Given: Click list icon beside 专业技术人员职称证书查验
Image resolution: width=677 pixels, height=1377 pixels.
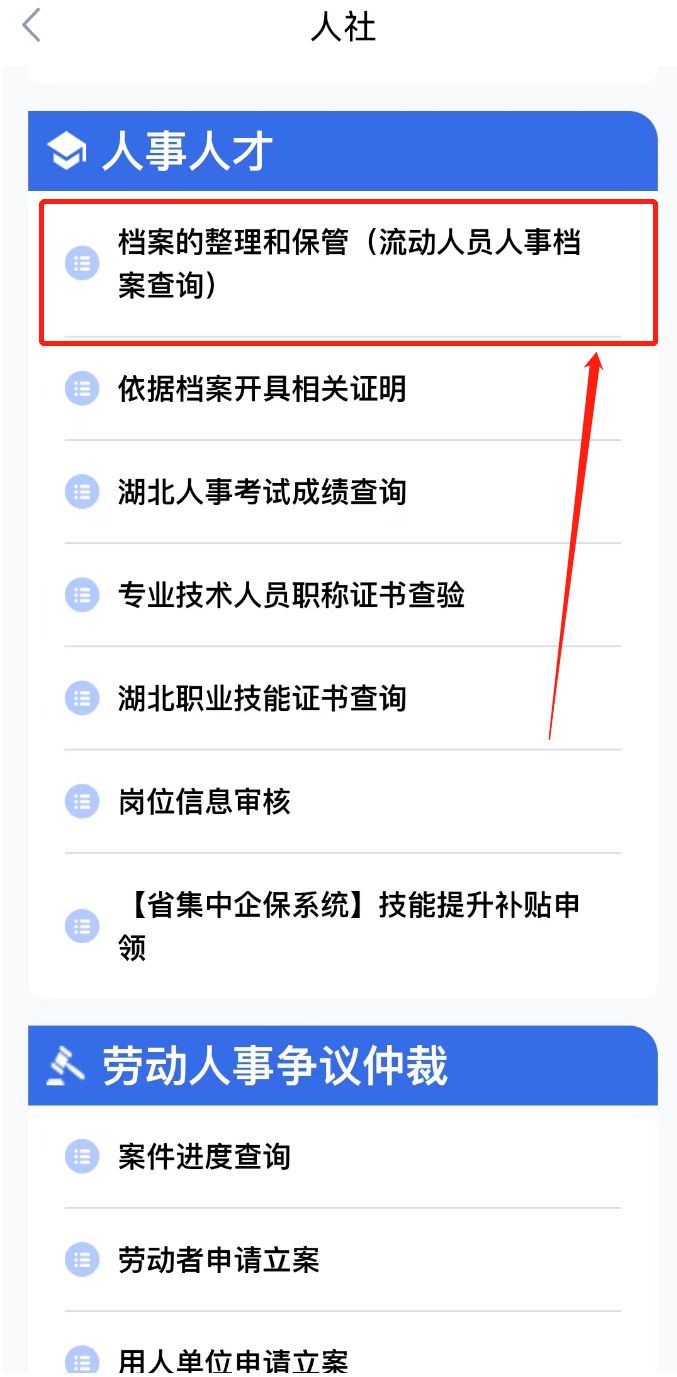Looking at the screenshot, I should click(x=82, y=595).
